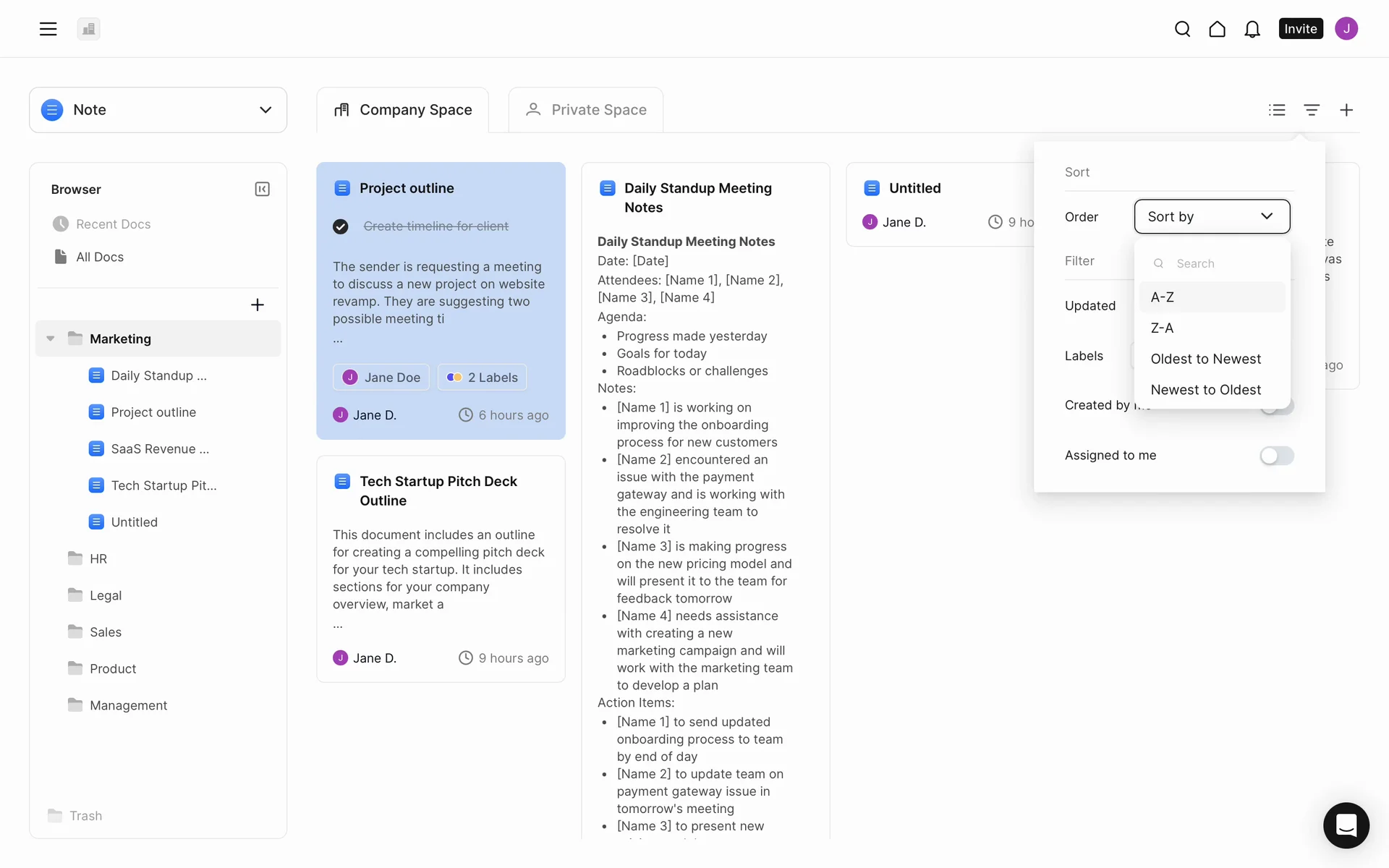This screenshot has width=1389, height=868.
Task: Open the hamburger main menu
Action: coord(48,29)
